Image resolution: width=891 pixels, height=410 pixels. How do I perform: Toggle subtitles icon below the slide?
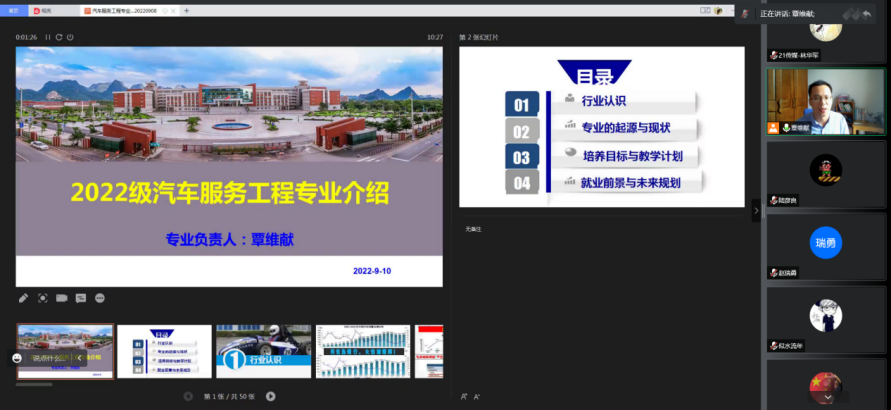pos(81,298)
